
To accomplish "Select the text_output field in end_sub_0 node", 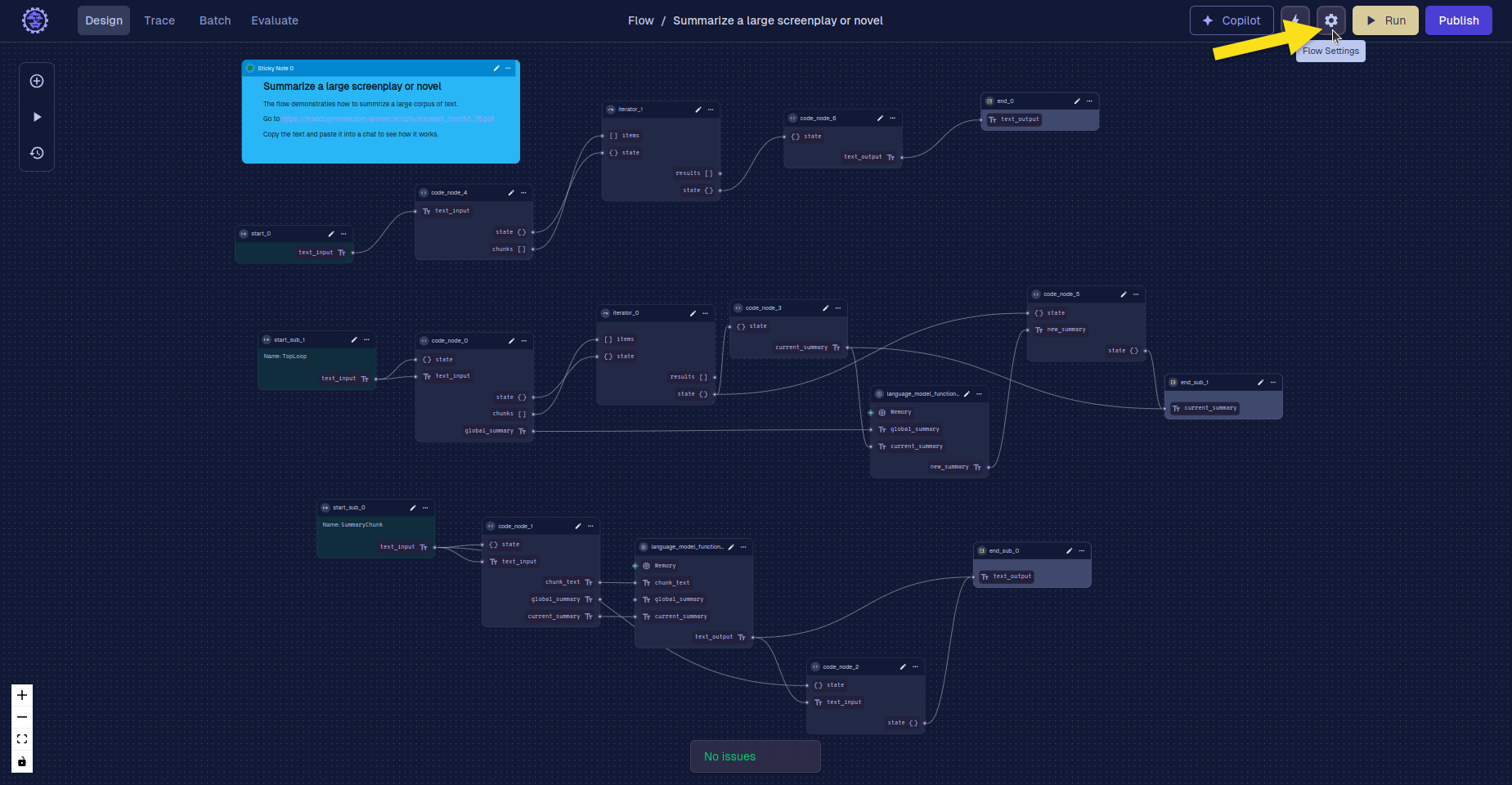I will [1006, 576].
